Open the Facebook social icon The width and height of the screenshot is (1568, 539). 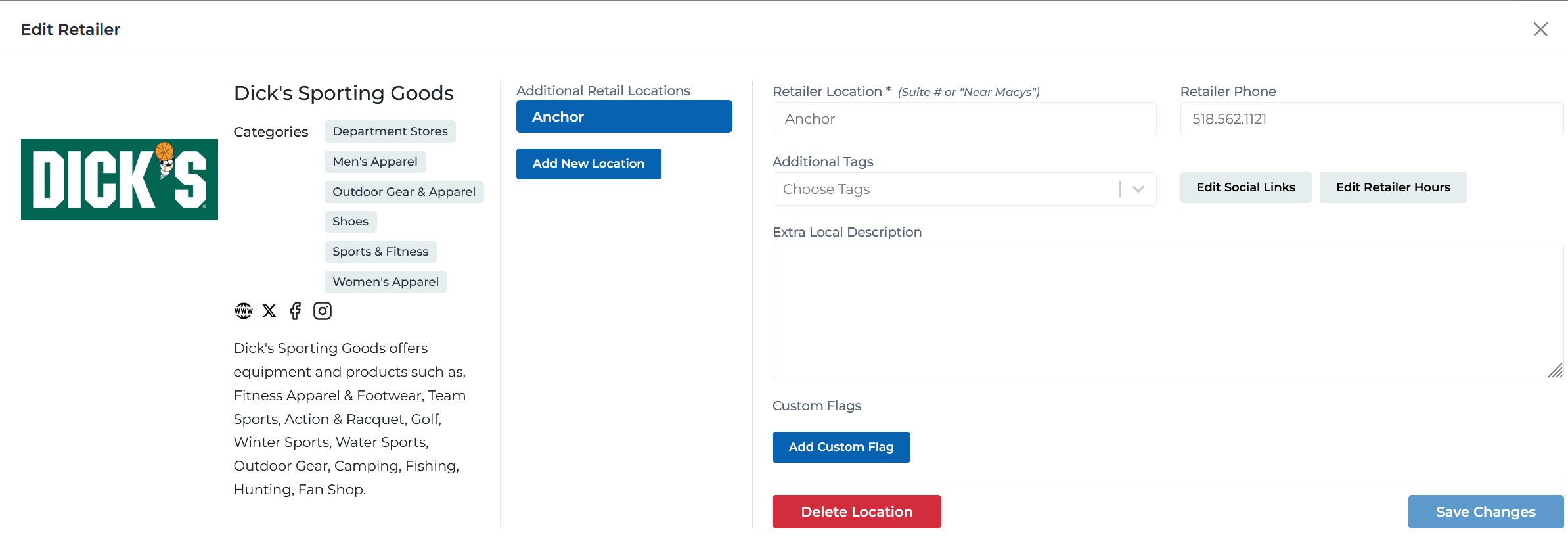pyautogui.click(x=296, y=311)
